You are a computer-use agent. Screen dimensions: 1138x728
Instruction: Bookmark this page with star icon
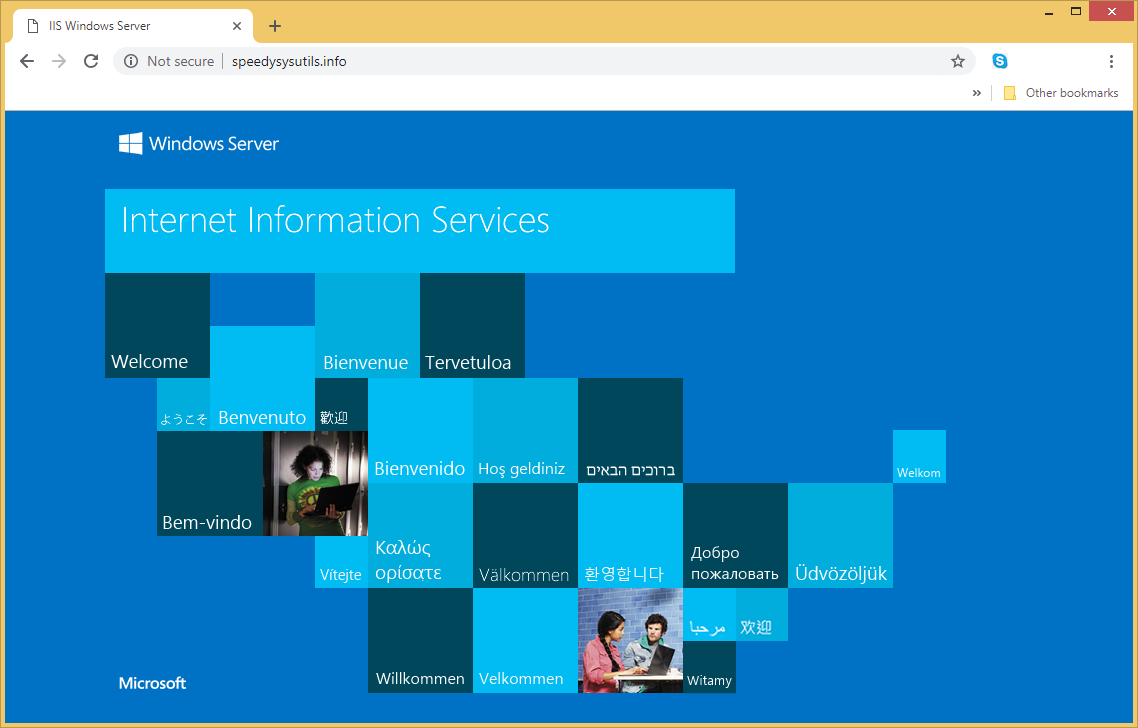point(957,61)
